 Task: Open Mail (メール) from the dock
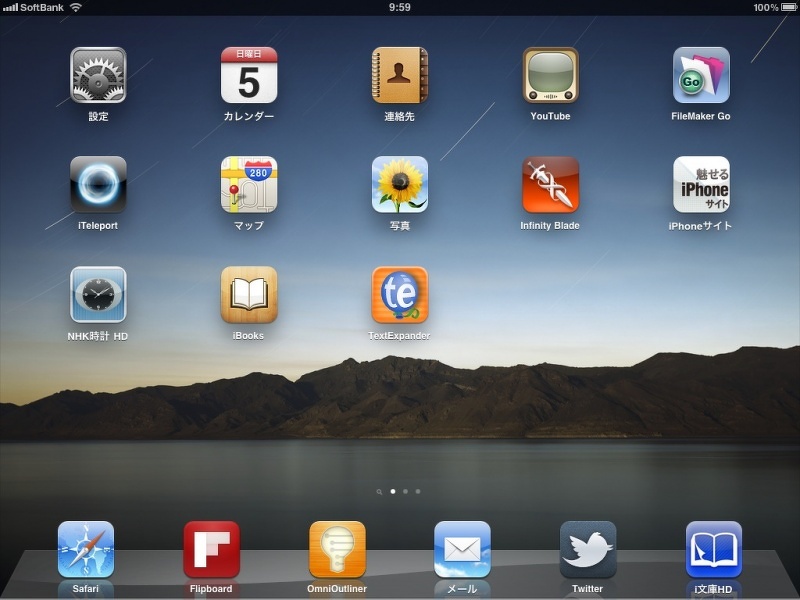coord(462,549)
